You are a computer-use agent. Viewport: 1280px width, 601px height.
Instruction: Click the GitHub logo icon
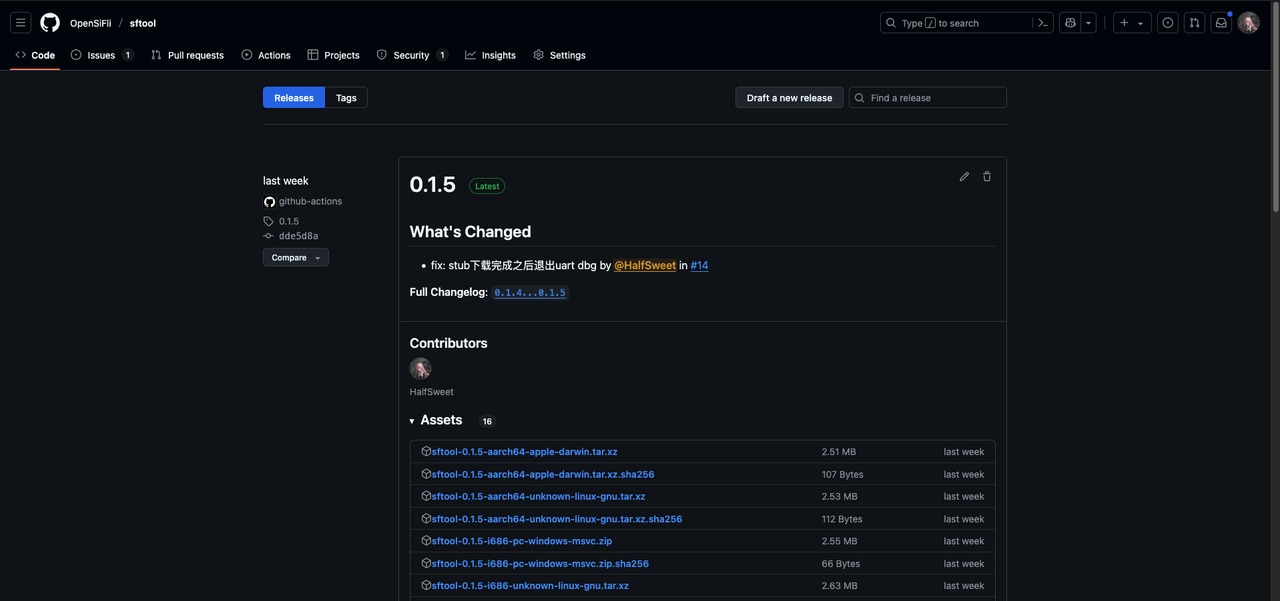coord(50,23)
